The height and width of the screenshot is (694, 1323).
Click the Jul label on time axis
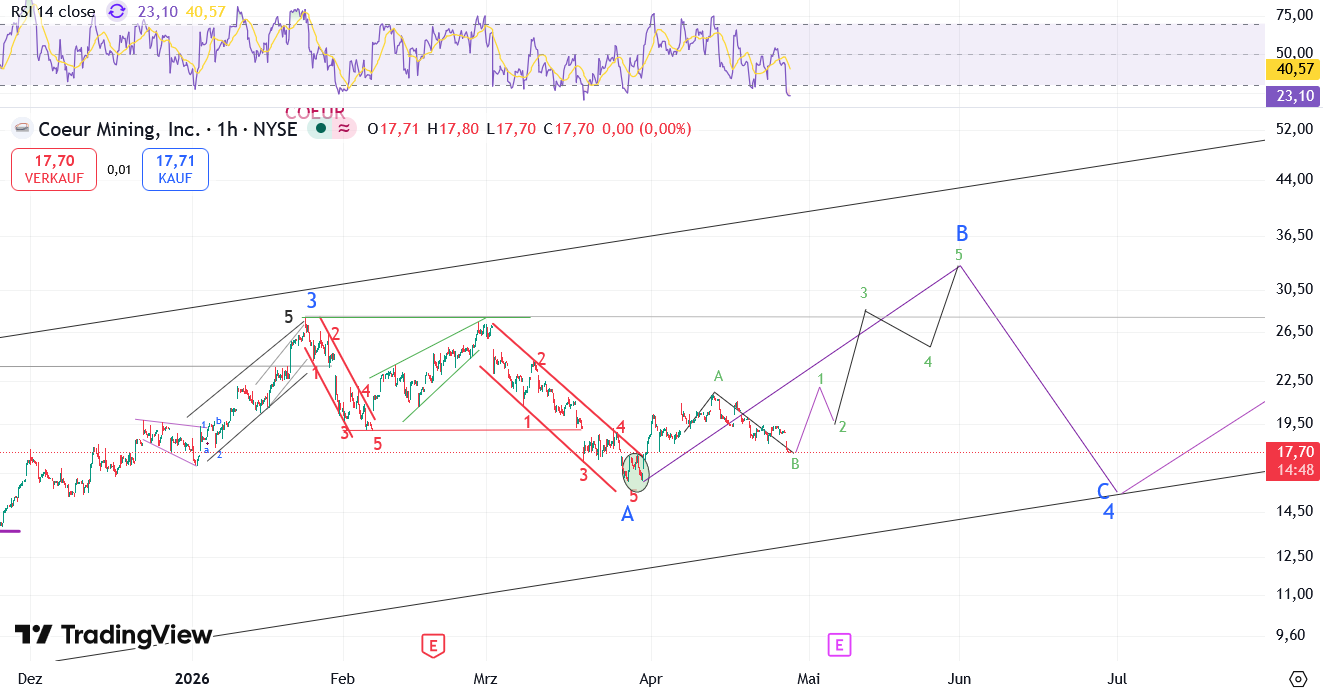[x=1118, y=678]
